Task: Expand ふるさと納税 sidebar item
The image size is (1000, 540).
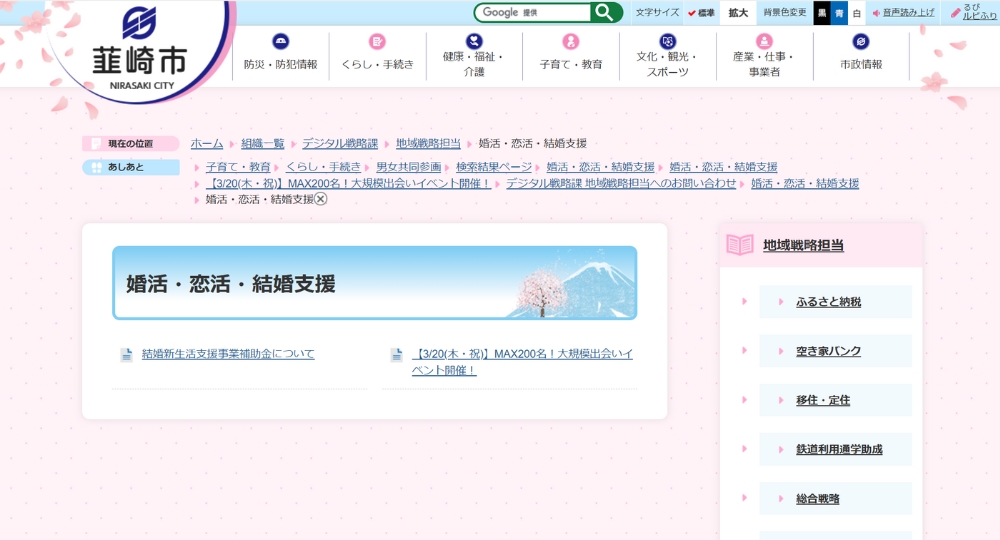Action: click(x=828, y=302)
